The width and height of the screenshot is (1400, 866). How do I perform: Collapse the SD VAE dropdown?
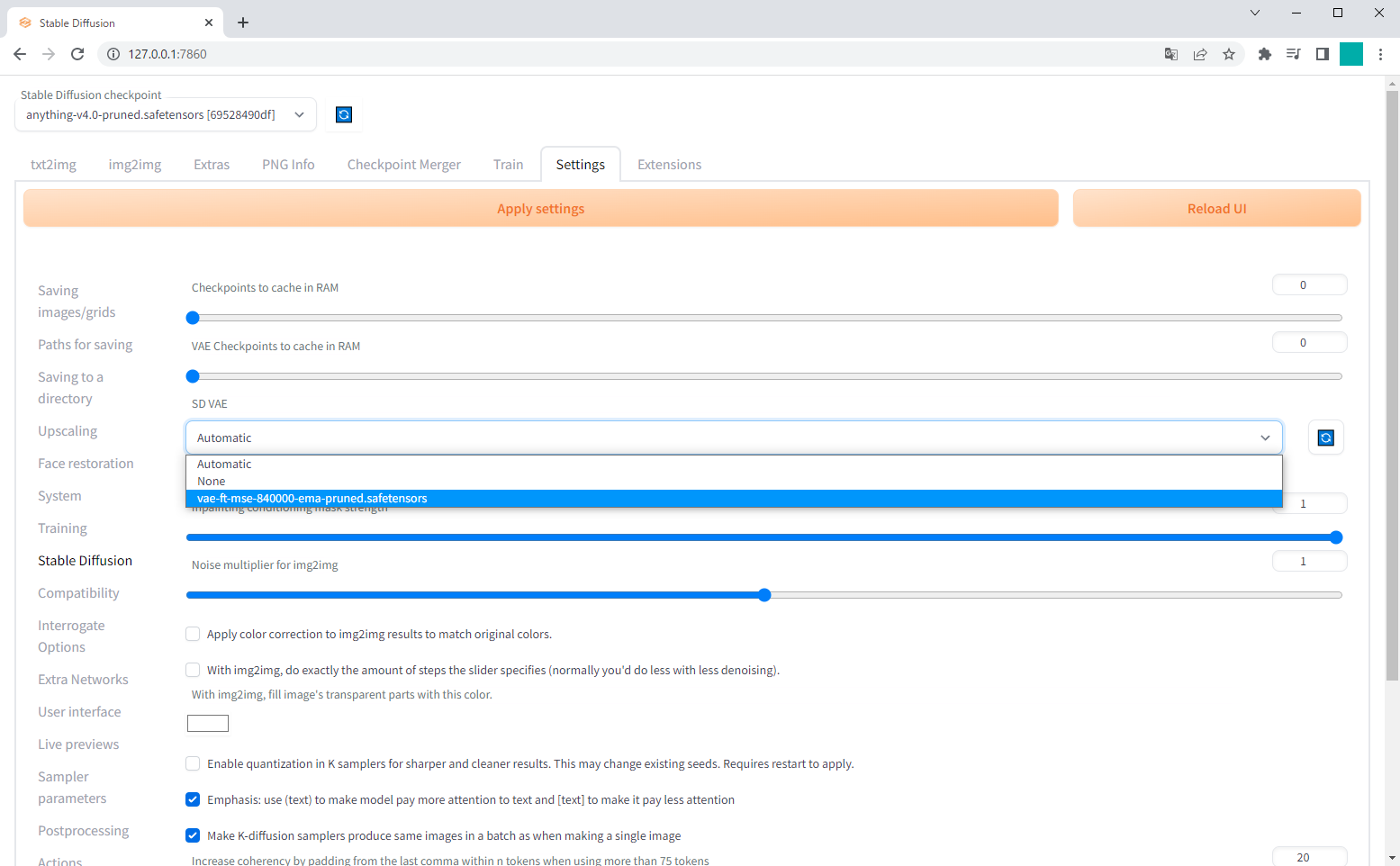click(734, 438)
